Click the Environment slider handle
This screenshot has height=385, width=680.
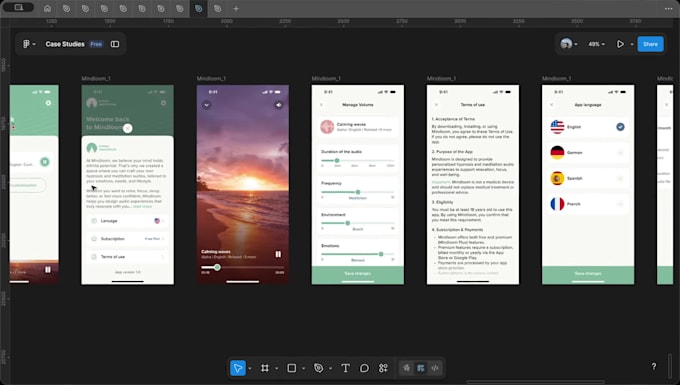pyautogui.click(x=347, y=223)
